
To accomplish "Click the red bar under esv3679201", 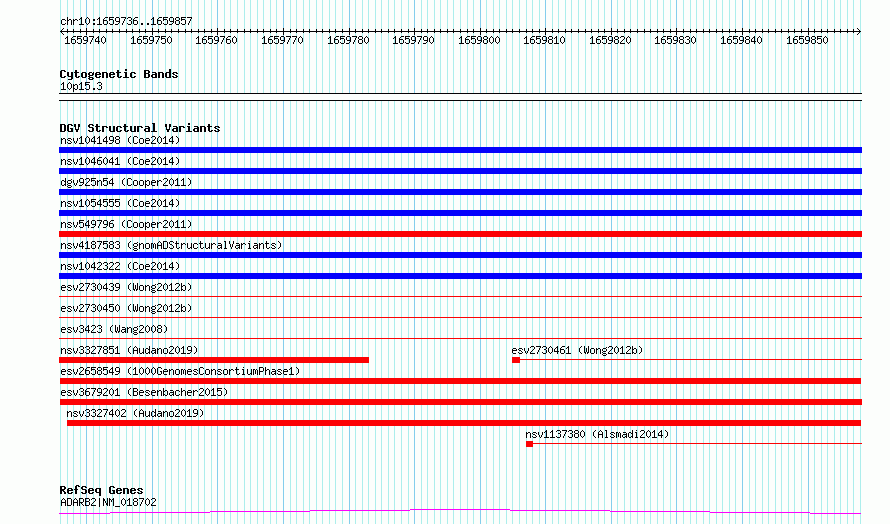I will [460, 402].
